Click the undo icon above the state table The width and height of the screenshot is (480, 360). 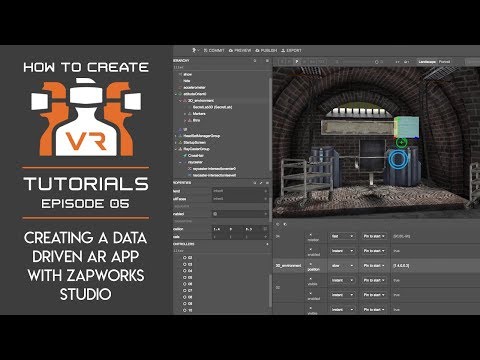point(277,224)
